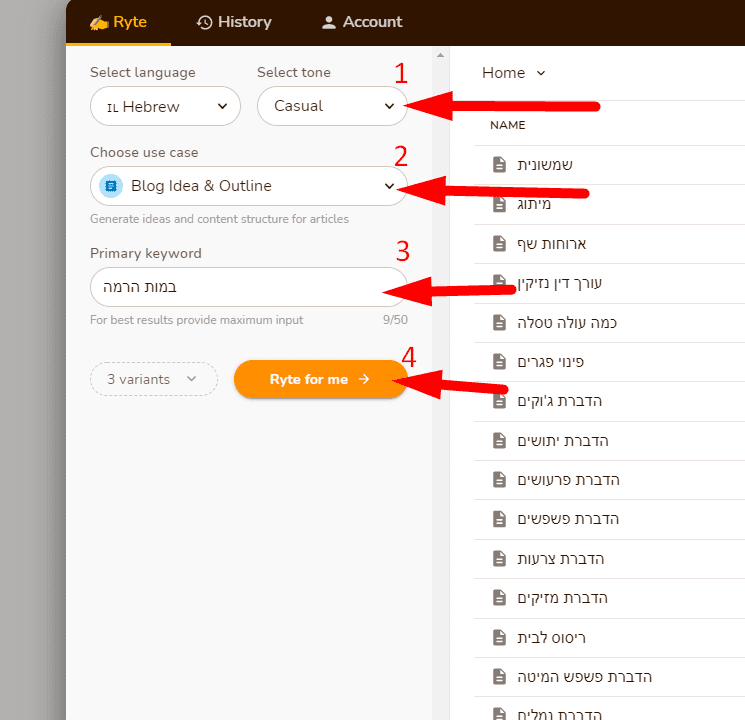Open the document icon for הדברת פשפש המיטה
Viewport: 745px width, 720px height.
coord(499,677)
